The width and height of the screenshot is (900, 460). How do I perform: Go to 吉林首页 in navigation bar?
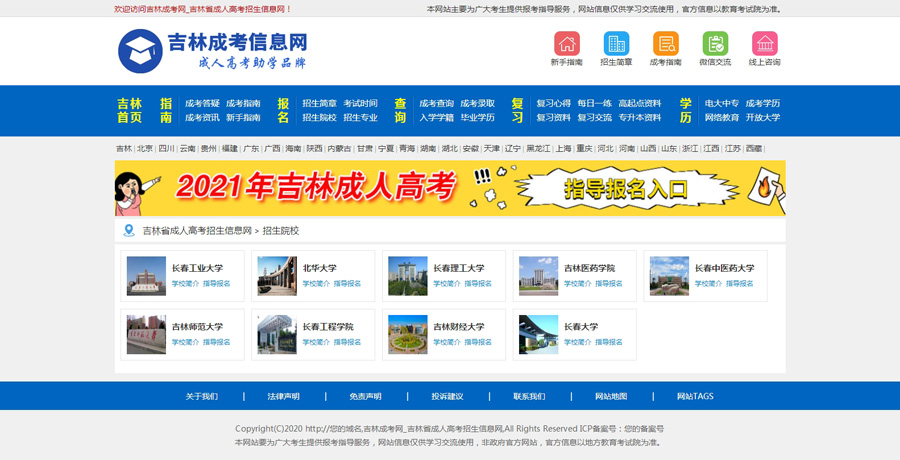coord(129,110)
